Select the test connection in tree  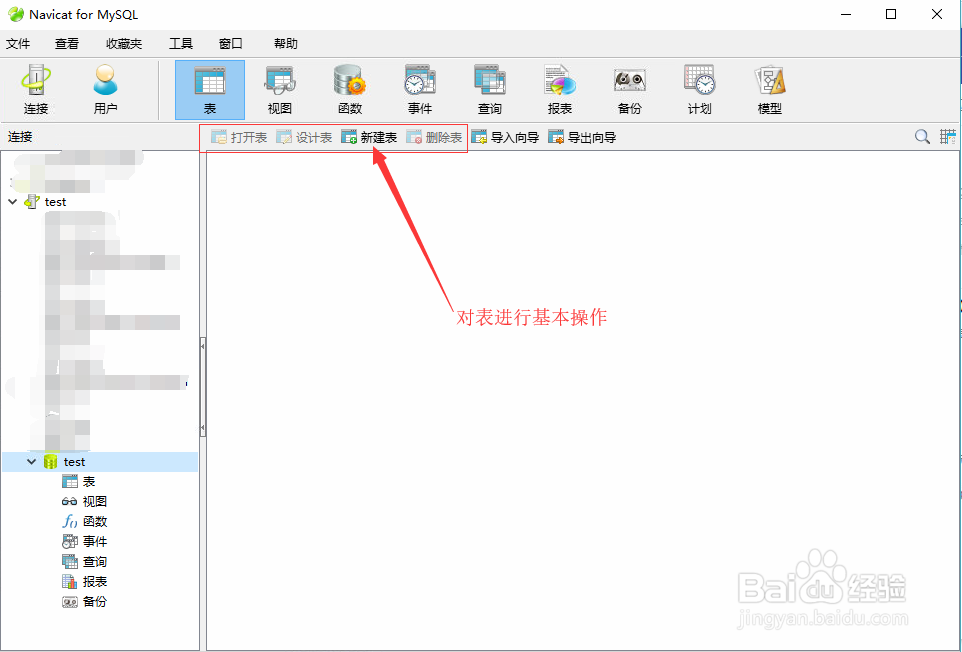pyautogui.click(x=55, y=202)
